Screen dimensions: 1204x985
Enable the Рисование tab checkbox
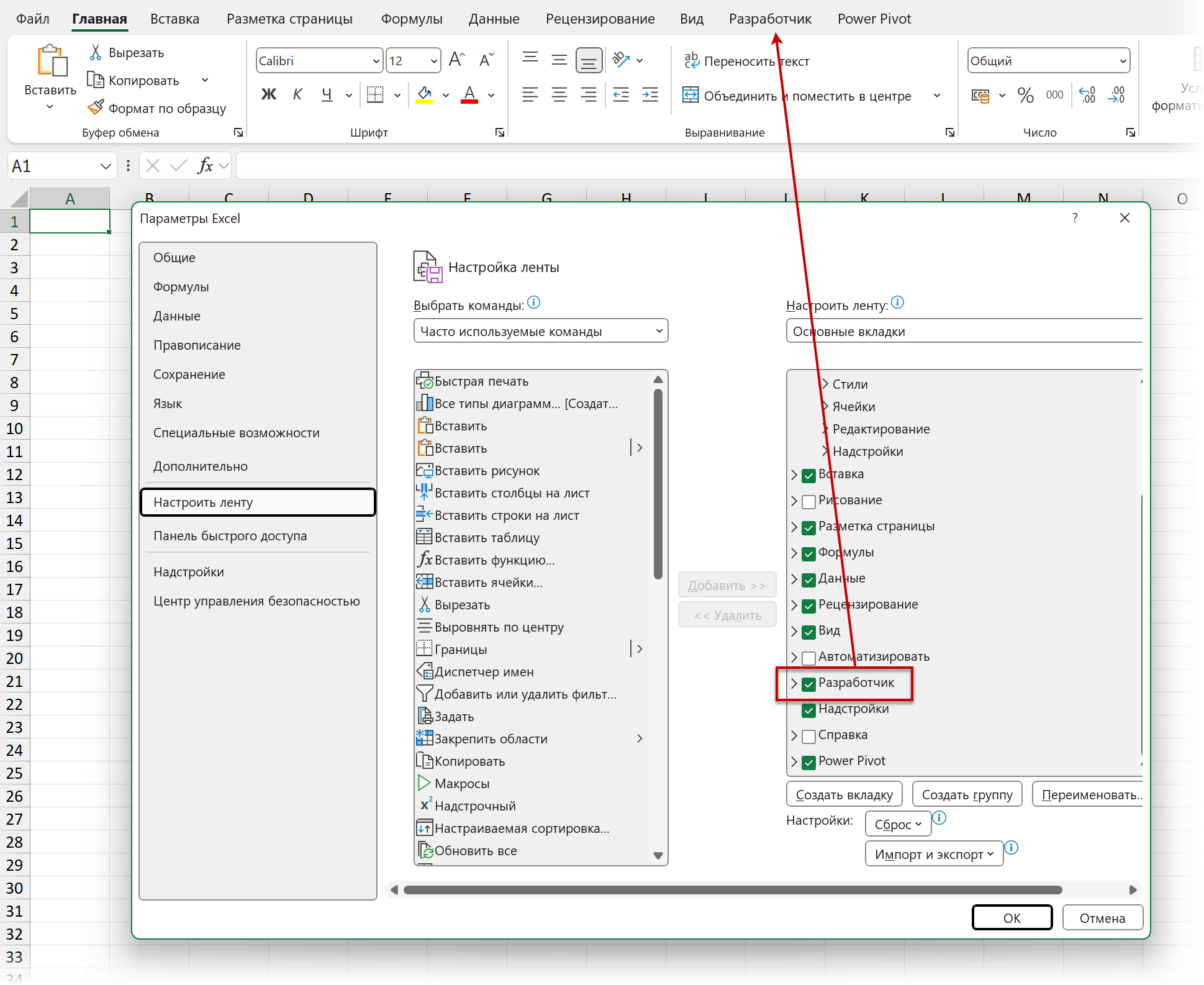click(808, 502)
